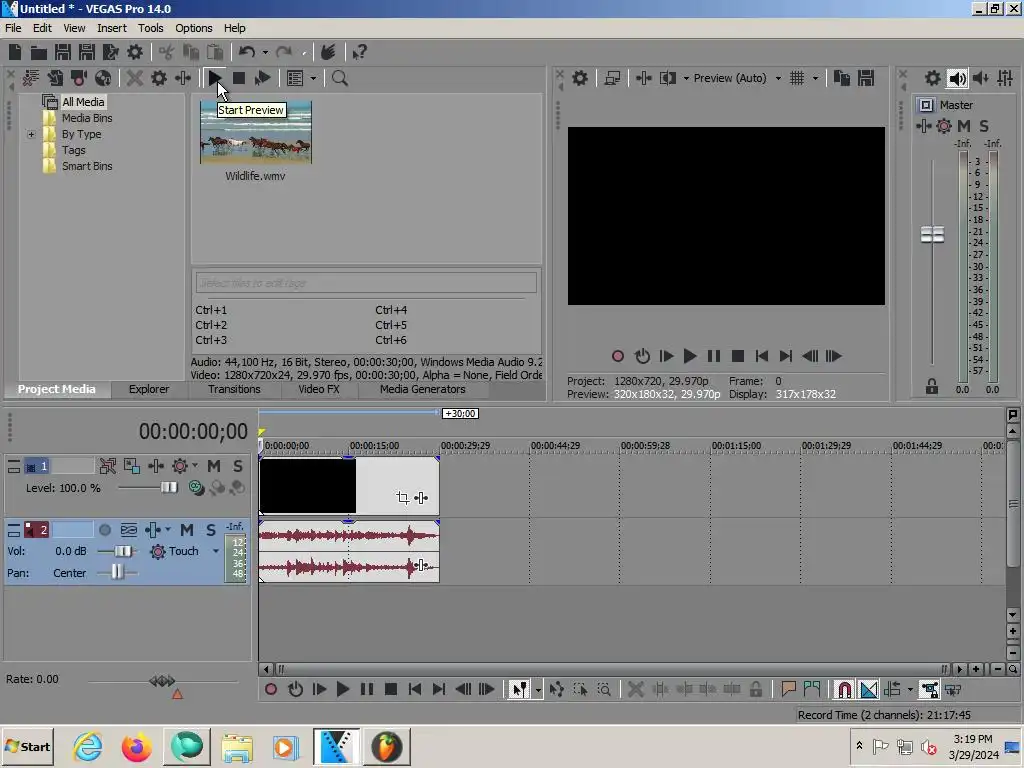Click audio track 2 Pan slider
Image resolution: width=1024 pixels, height=768 pixels.
coord(116,572)
